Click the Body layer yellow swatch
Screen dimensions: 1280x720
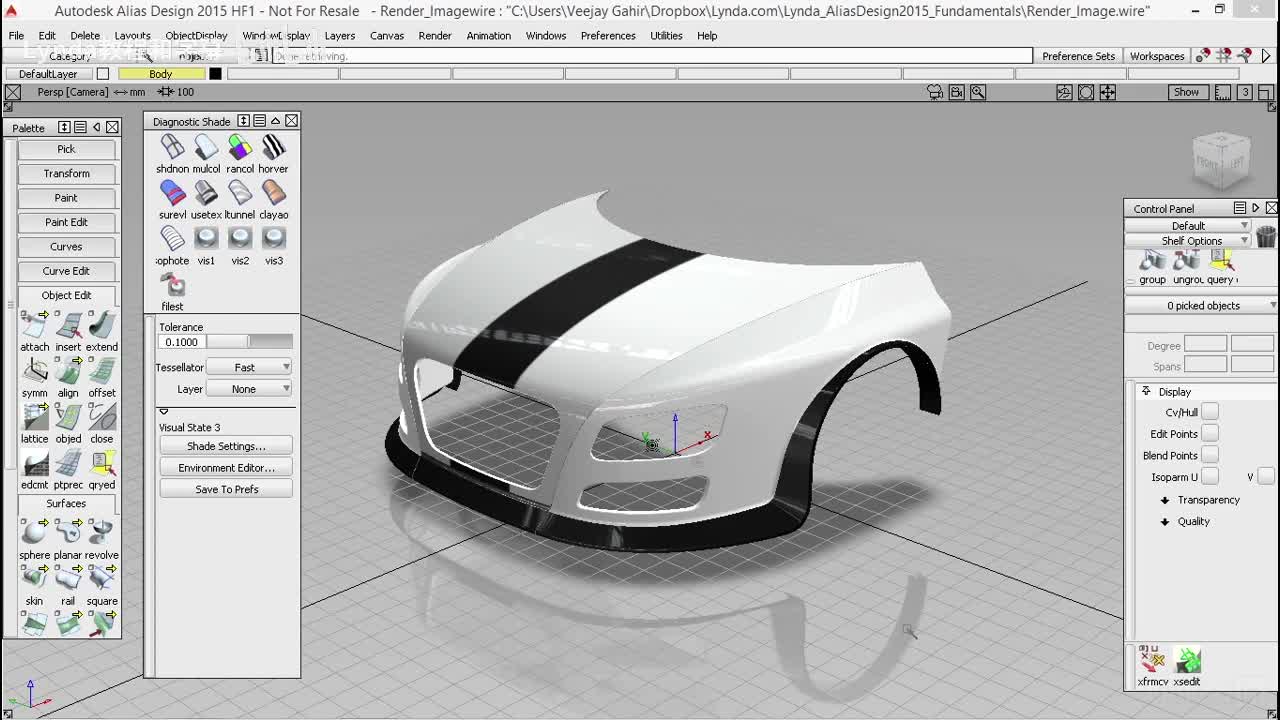pyautogui.click(x=161, y=74)
